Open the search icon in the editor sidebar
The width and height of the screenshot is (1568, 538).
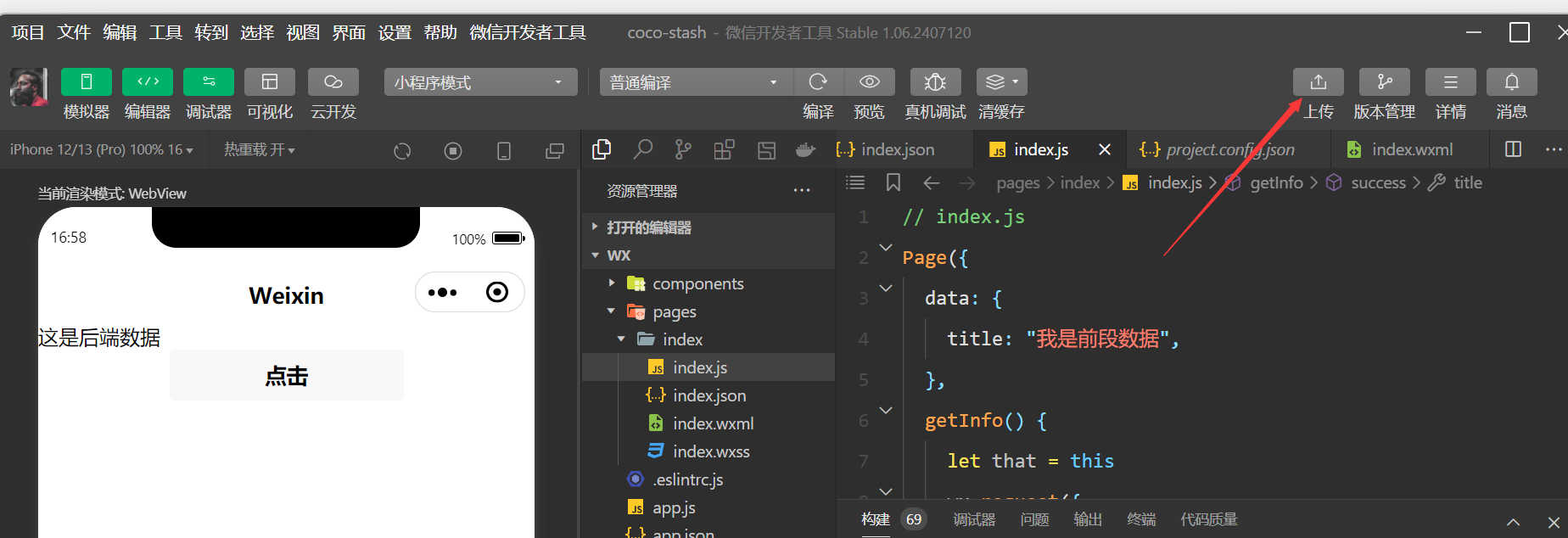click(x=643, y=150)
